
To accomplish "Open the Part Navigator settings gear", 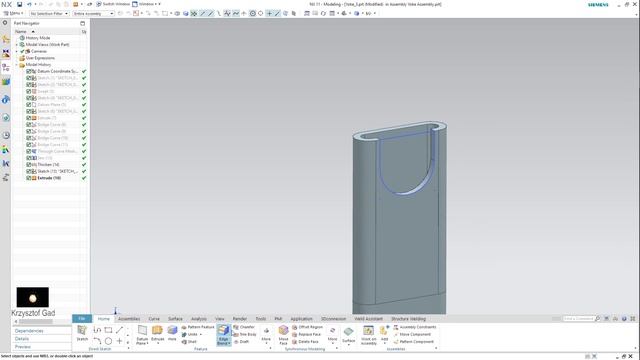I will coord(5,23).
